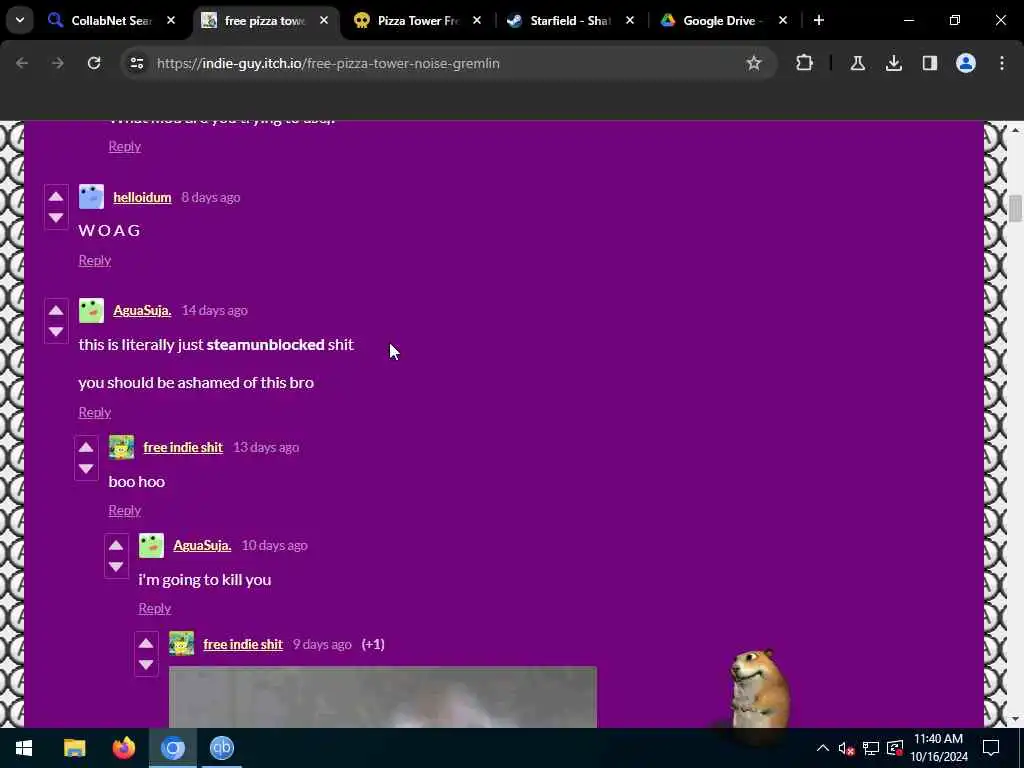This screenshot has height=768, width=1024.
Task: Upvote the 'boo hoo' comment
Action: (86, 447)
